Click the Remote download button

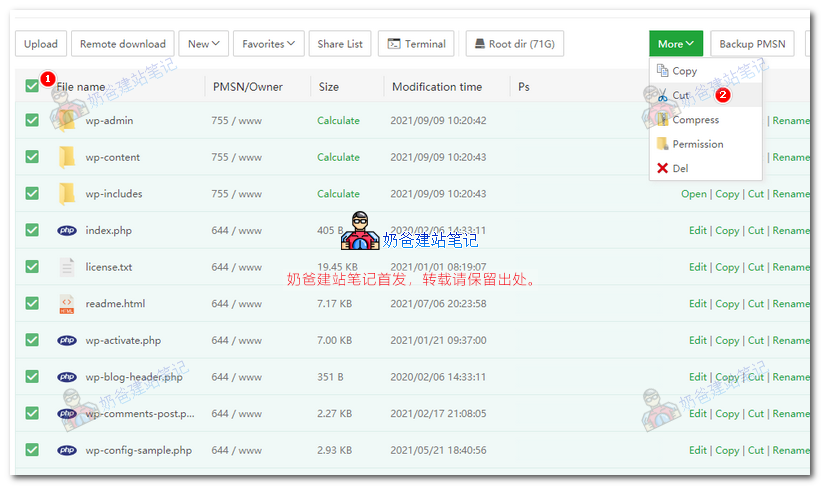[x=123, y=43]
